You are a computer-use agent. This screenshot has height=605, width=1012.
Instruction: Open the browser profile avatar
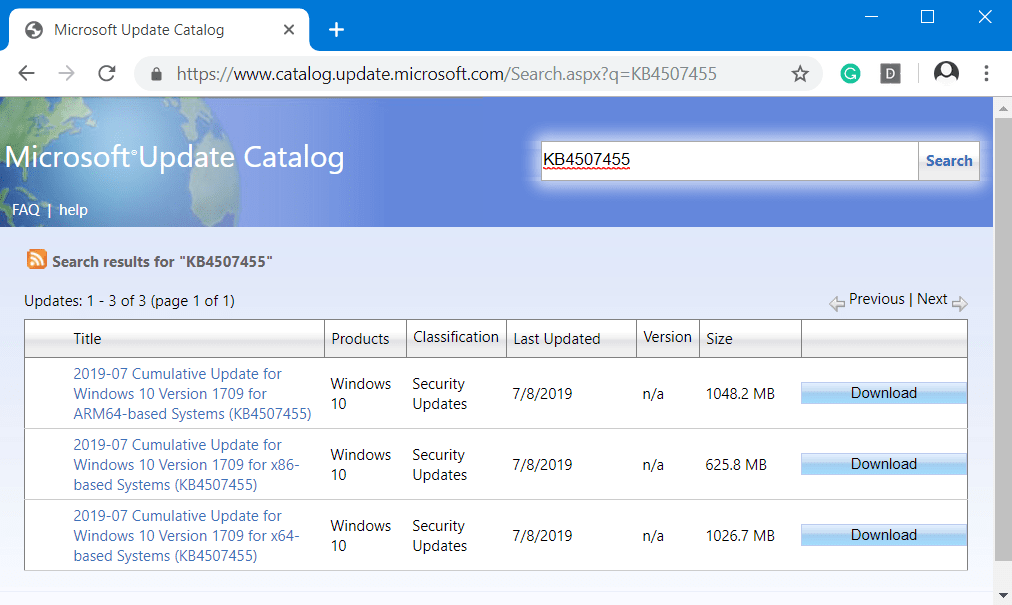click(946, 73)
